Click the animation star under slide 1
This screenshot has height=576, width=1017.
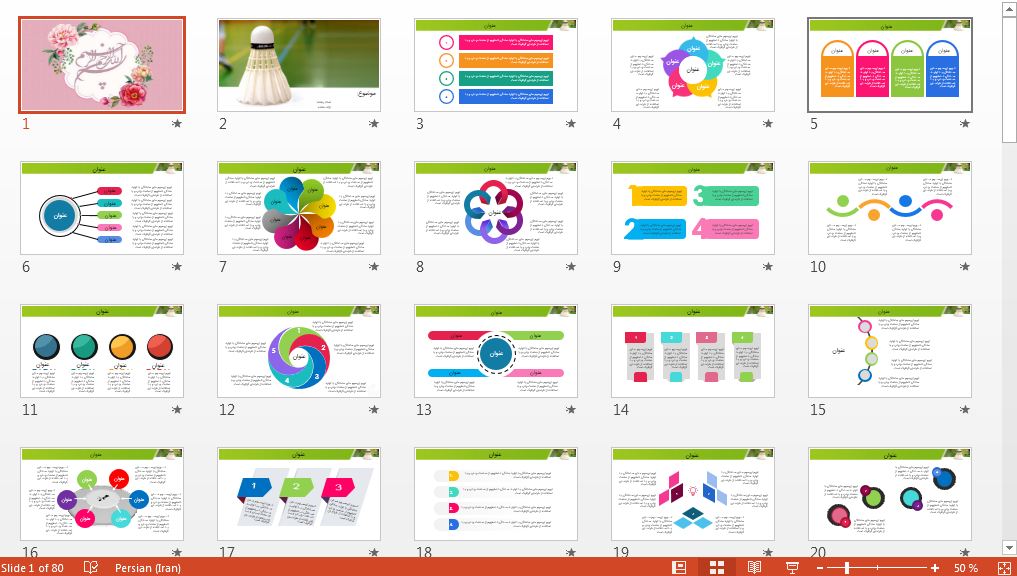point(177,124)
